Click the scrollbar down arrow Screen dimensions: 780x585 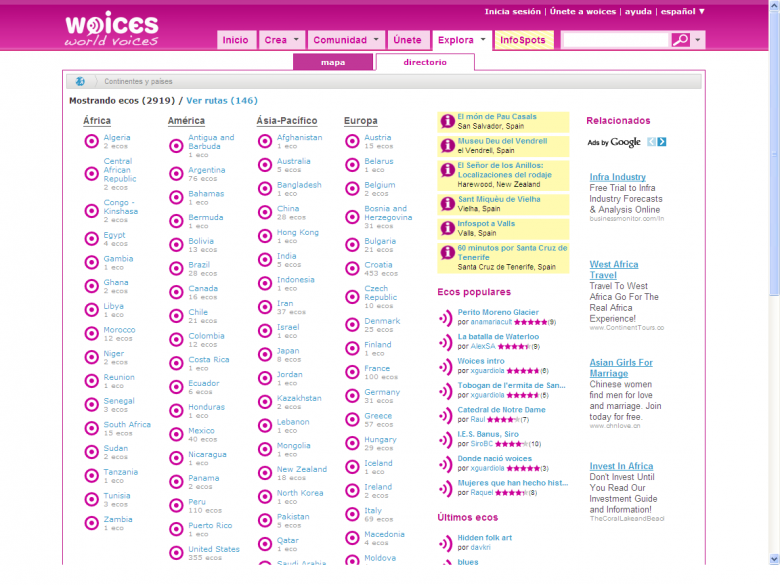[x=774, y=559]
